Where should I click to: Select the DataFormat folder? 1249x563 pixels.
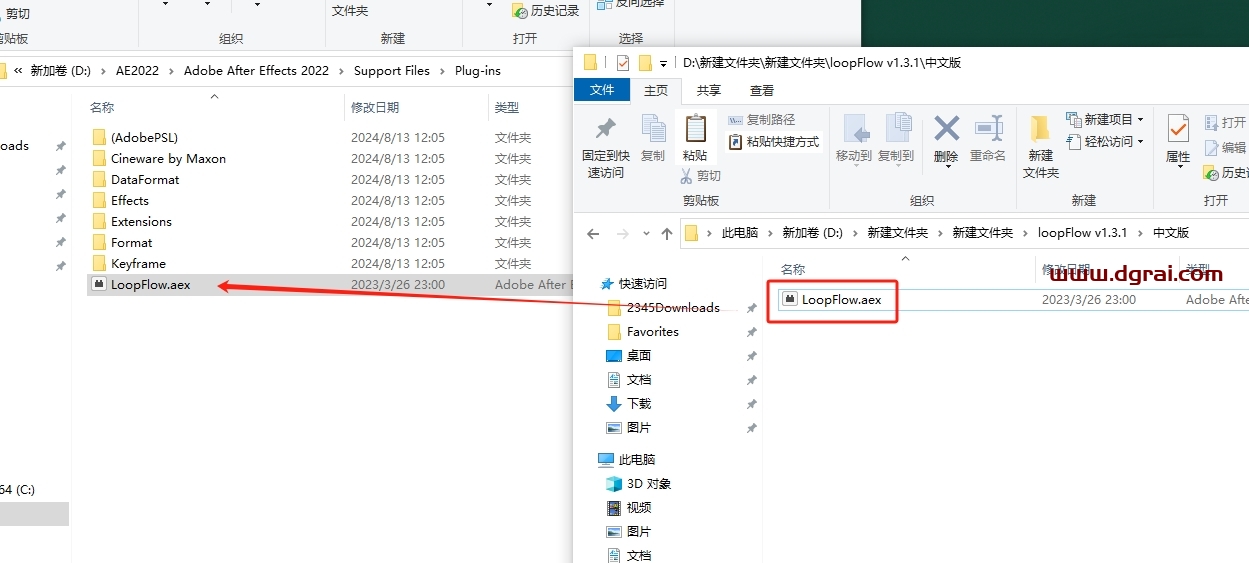[145, 179]
